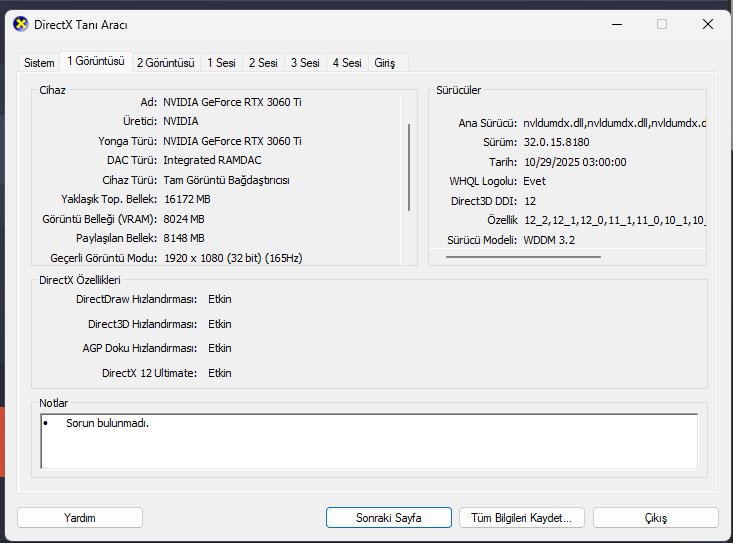
Task: Click the Notlar text box
Action: click(x=369, y=441)
